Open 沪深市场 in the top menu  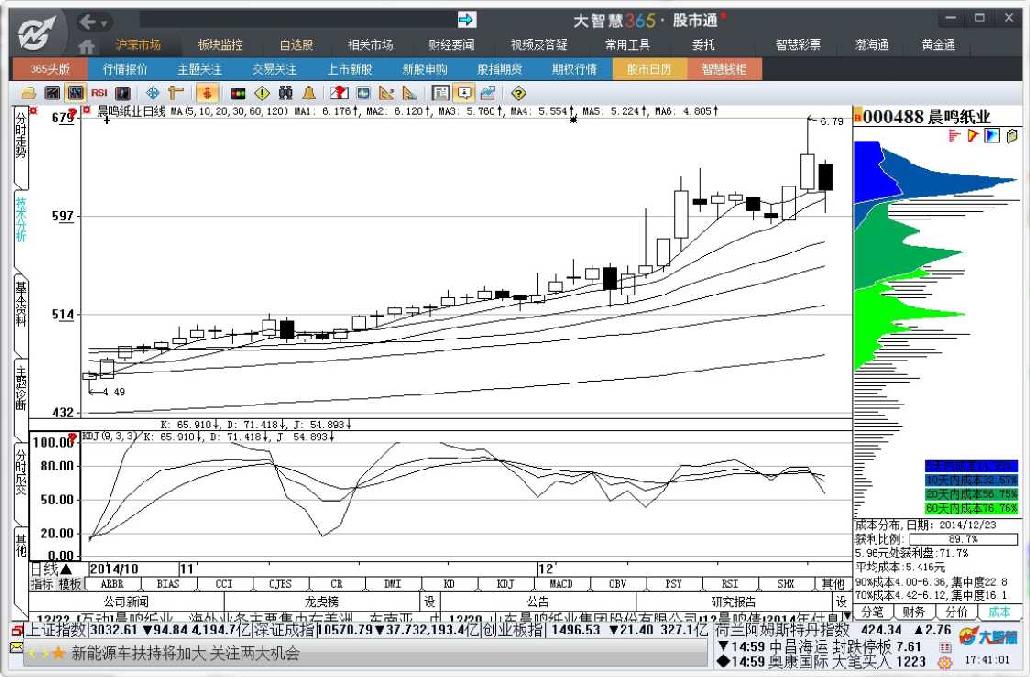[x=138, y=45]
